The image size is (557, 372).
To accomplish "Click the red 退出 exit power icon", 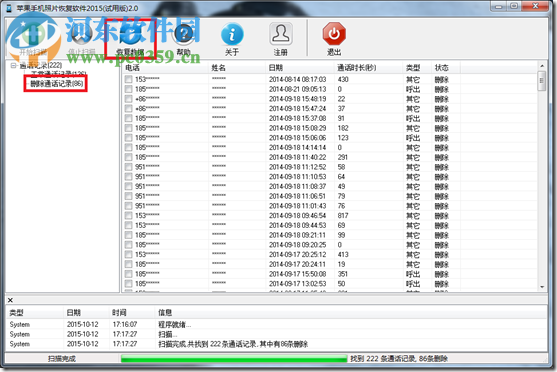I will [334, 34].
